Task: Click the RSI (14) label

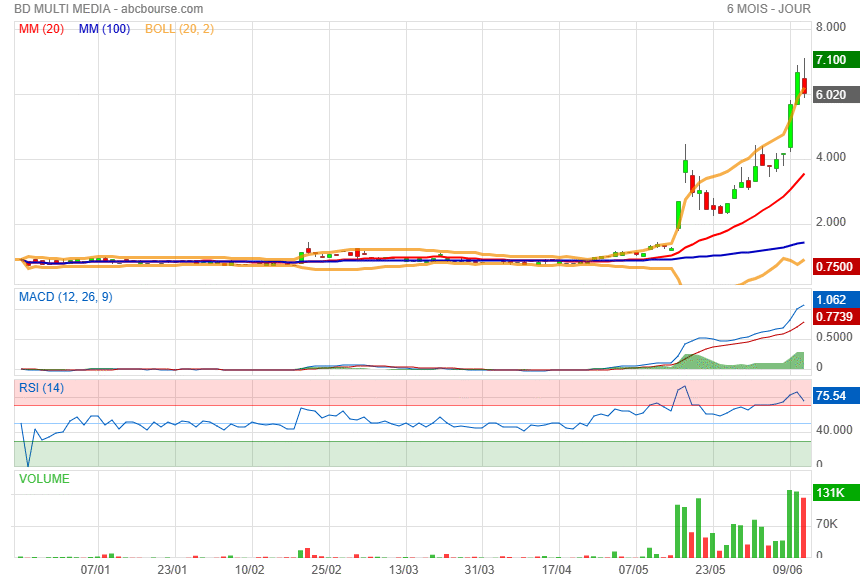Action: 41,388
